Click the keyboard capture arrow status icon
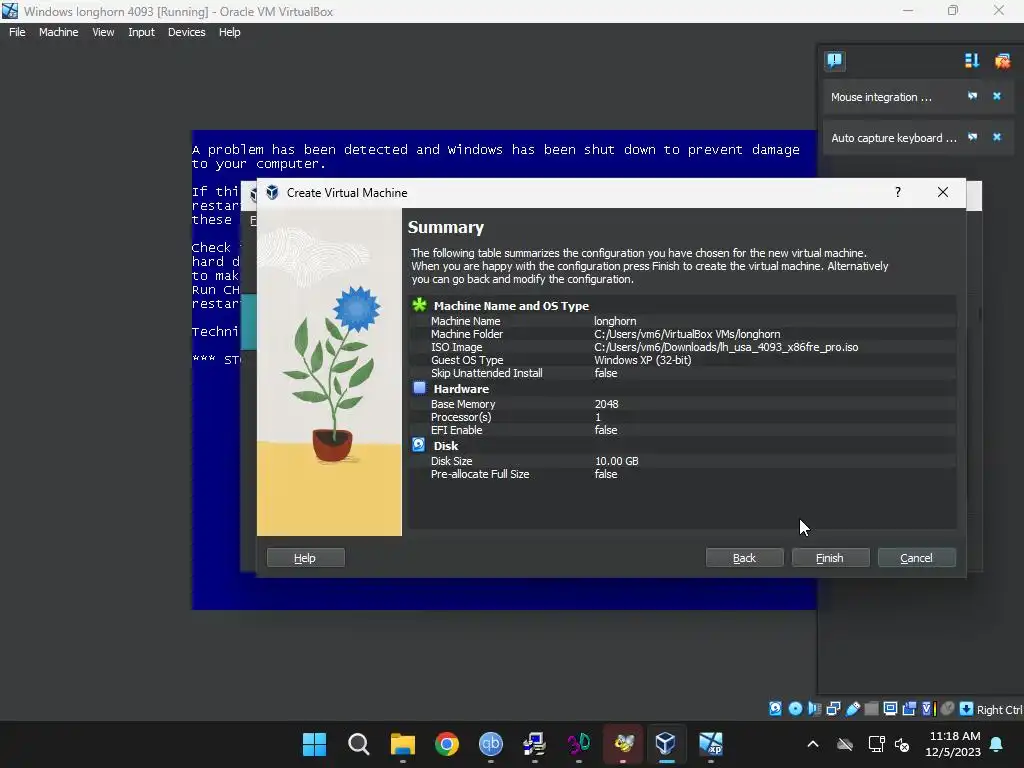 tap(967, 709)
